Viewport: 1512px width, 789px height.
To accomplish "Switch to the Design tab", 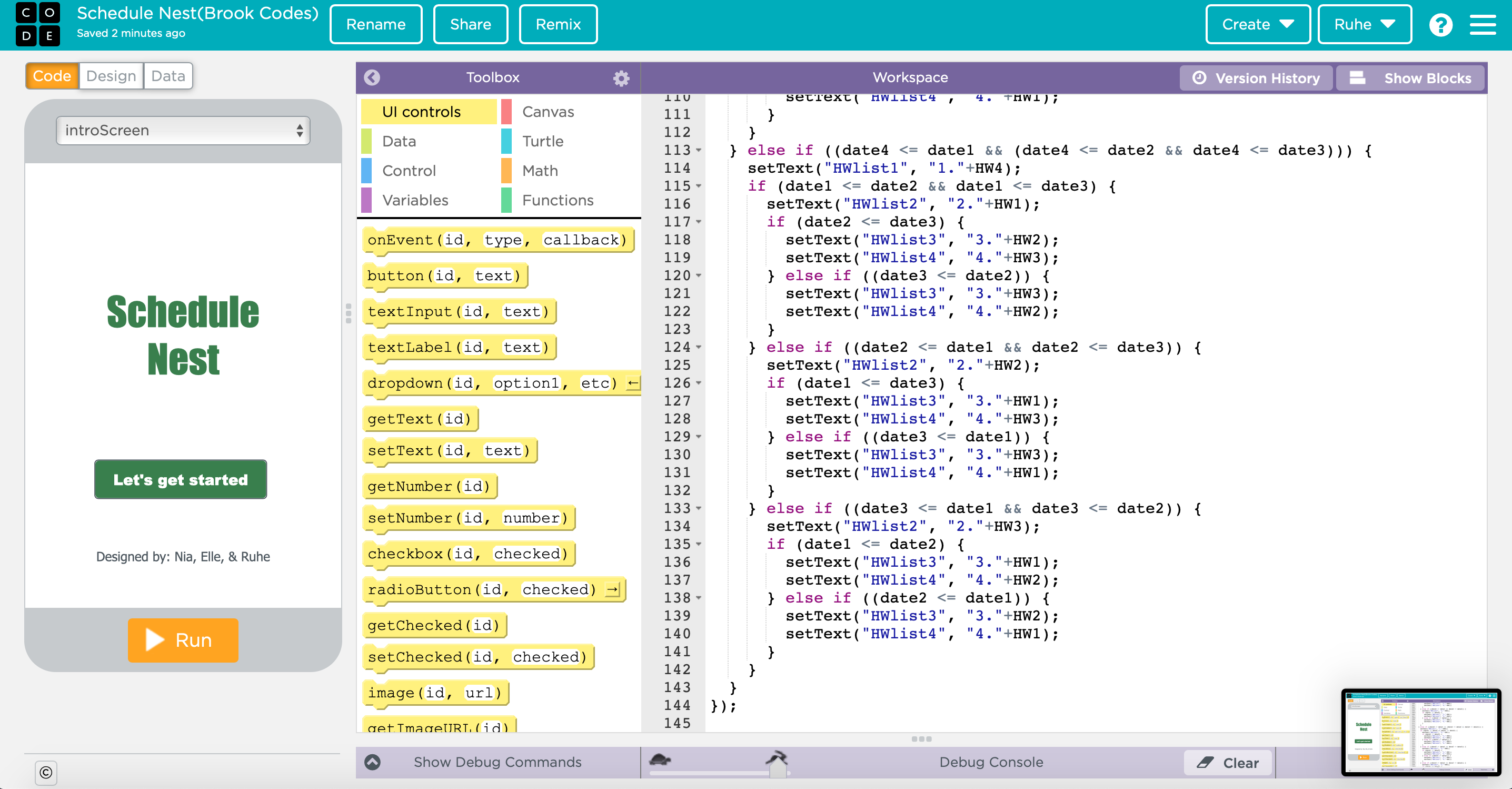I will (111, 76).
